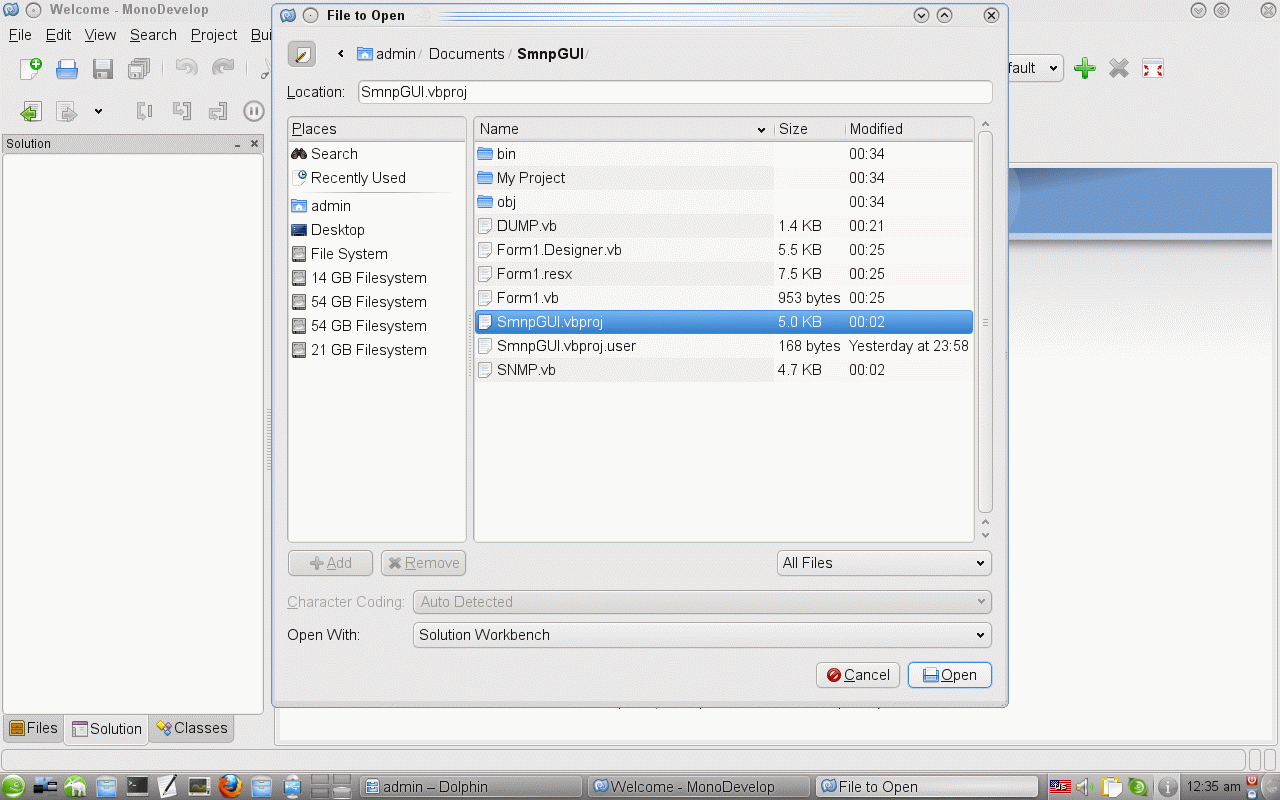The width and height of the screenshot is (1280, 800).
Task: Open the Edit menu
Action: [58, 35]
